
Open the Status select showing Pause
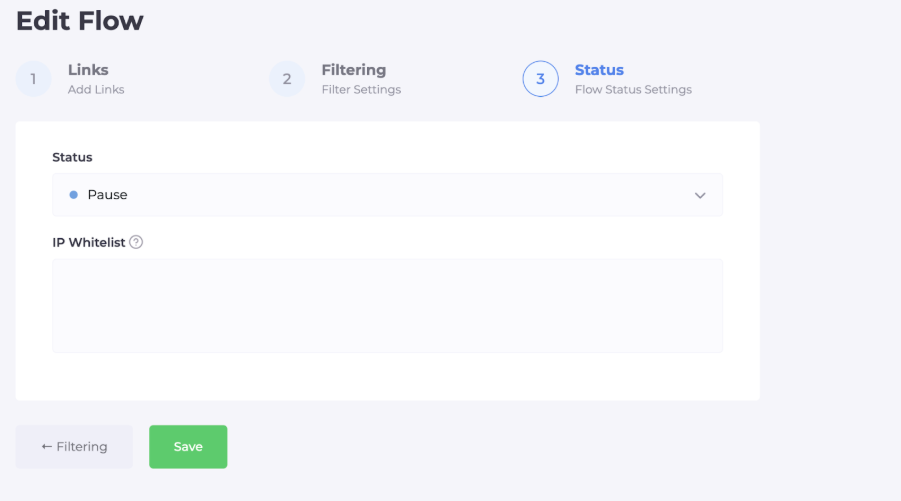pyautogui.click(x=387, y=195)
